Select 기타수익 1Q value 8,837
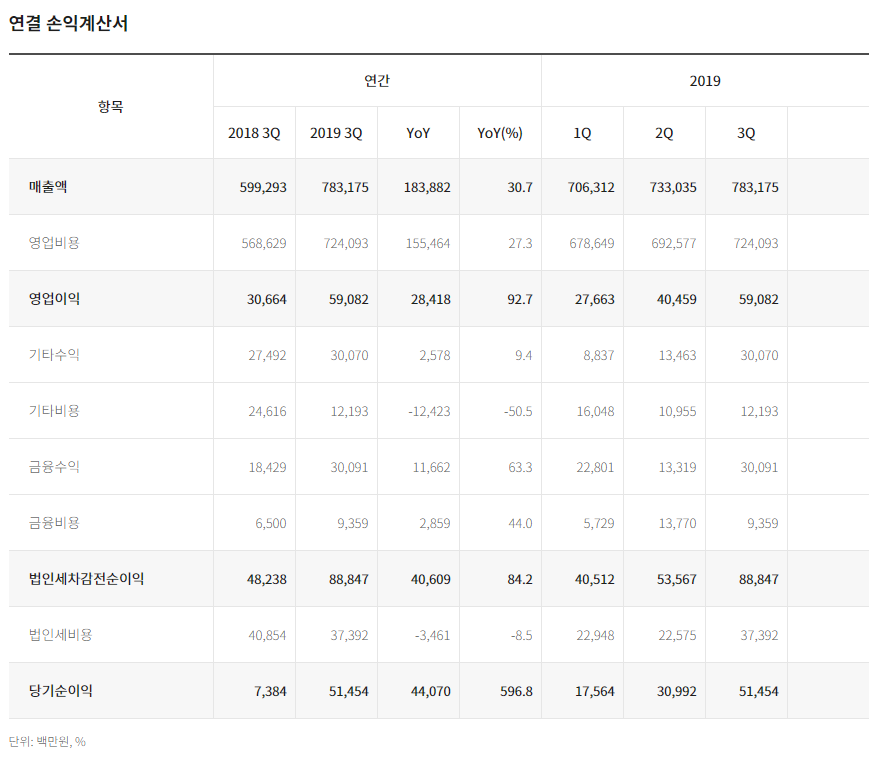Screen dimensions: 887x763 598,355
